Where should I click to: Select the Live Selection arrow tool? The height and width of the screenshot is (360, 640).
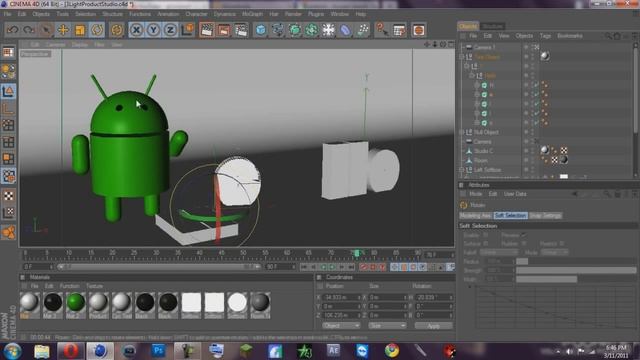click(46, 30)
